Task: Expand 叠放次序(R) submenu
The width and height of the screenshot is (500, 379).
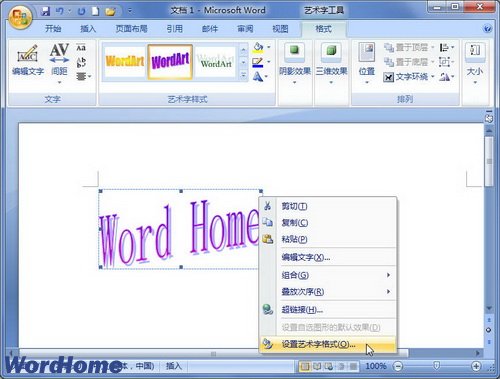Action: pyautogui.click(x=328, y=292)
